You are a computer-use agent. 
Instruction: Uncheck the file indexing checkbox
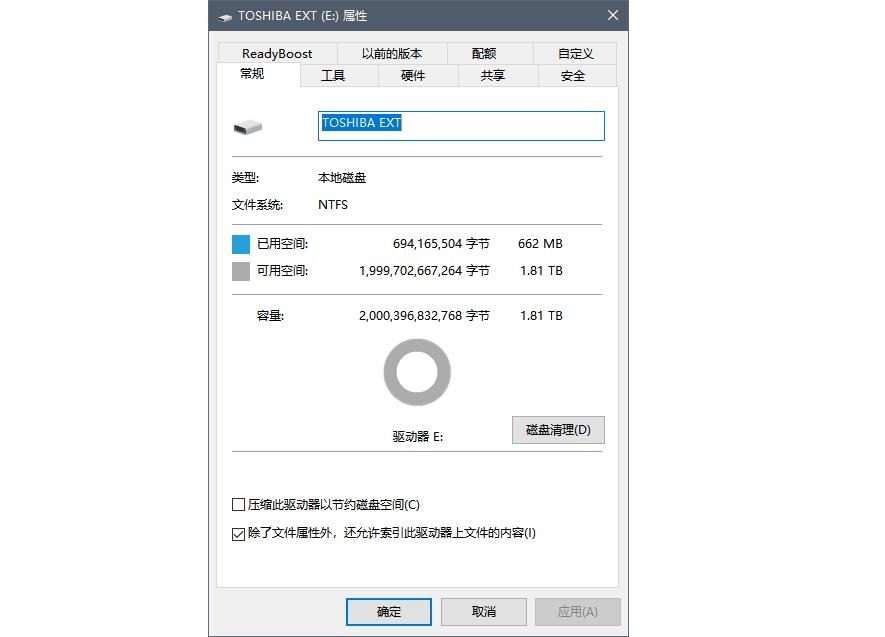[x=237, y=533]
